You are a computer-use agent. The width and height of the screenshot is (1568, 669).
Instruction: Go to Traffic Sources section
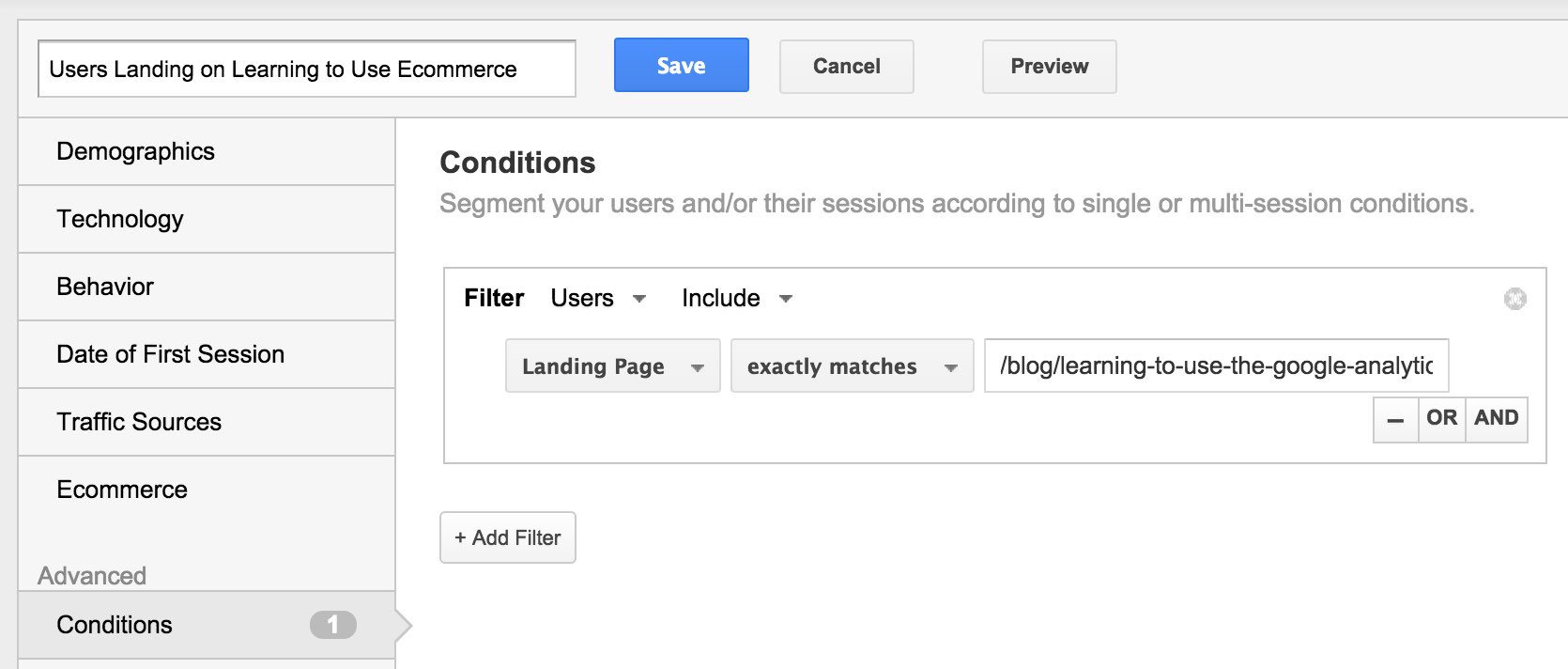[x=207, y=422]
